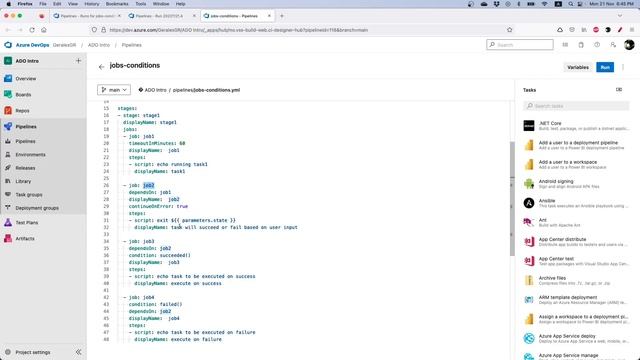
Task: Click the browser URL address bar
Action: pos(303,30)
